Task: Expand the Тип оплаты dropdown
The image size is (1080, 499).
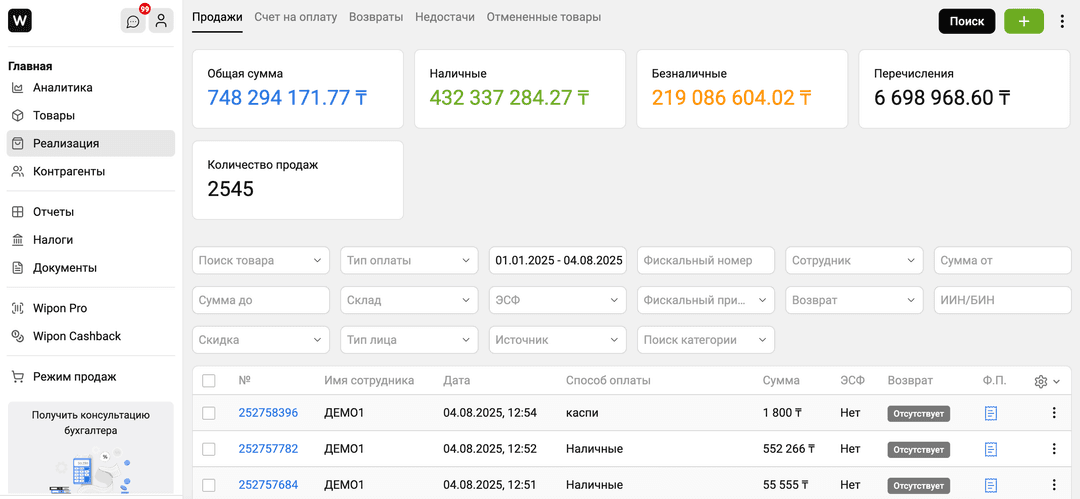Action: [409, 261]
